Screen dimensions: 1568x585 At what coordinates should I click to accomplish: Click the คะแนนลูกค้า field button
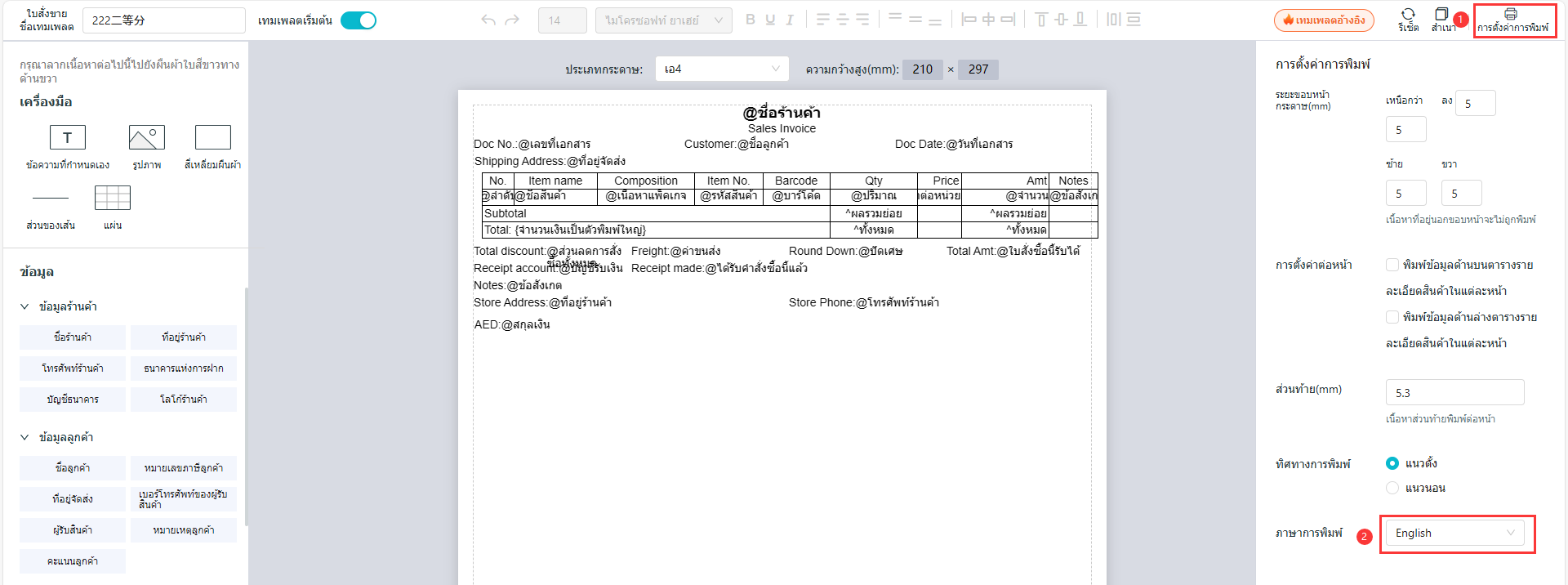pyautogui.click(x=73, y=561)
